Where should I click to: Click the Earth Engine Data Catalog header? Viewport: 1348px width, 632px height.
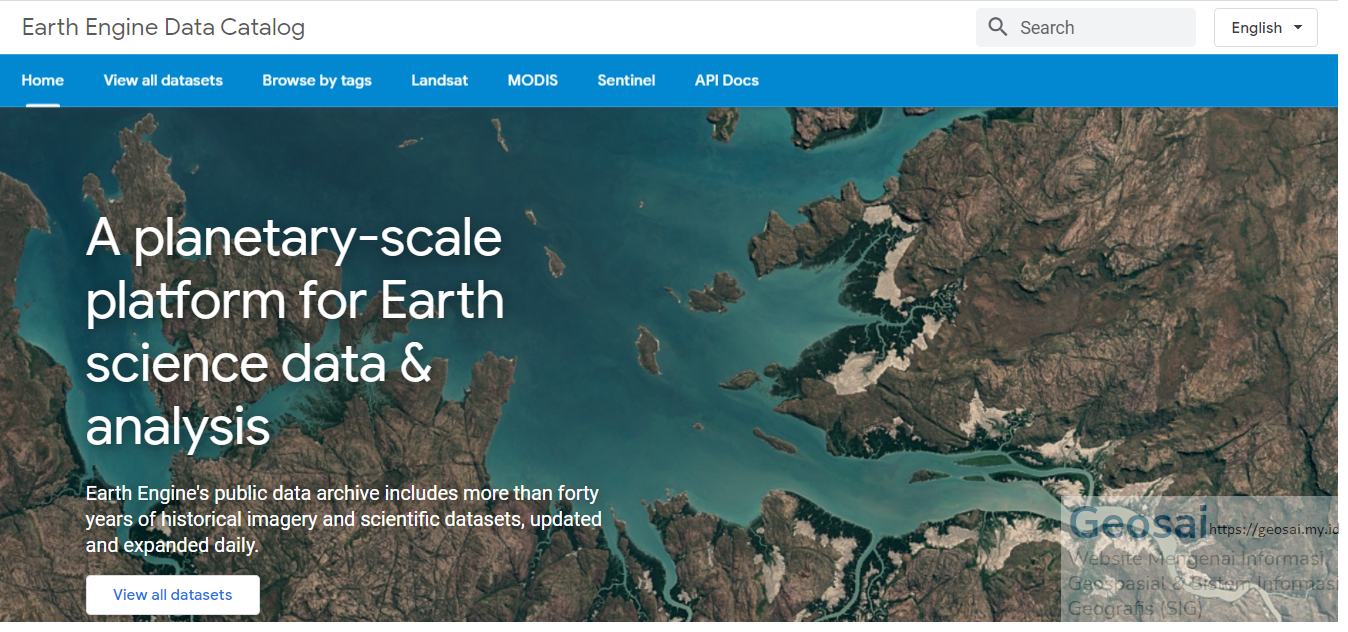tap(163, 27)
